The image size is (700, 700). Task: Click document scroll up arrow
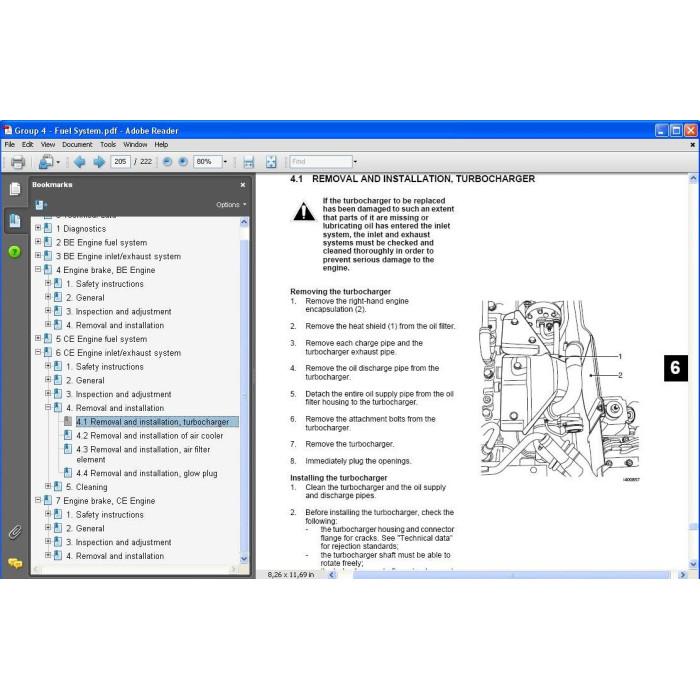click(x=693, y=179)
